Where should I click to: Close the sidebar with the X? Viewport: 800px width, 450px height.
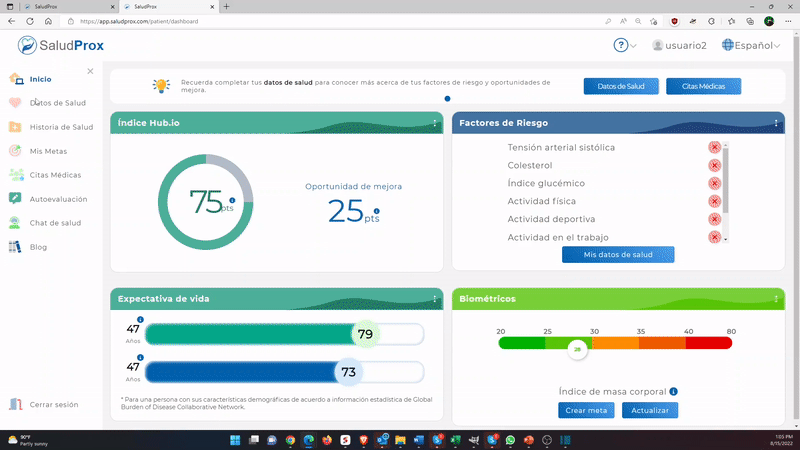pos(90,71)
